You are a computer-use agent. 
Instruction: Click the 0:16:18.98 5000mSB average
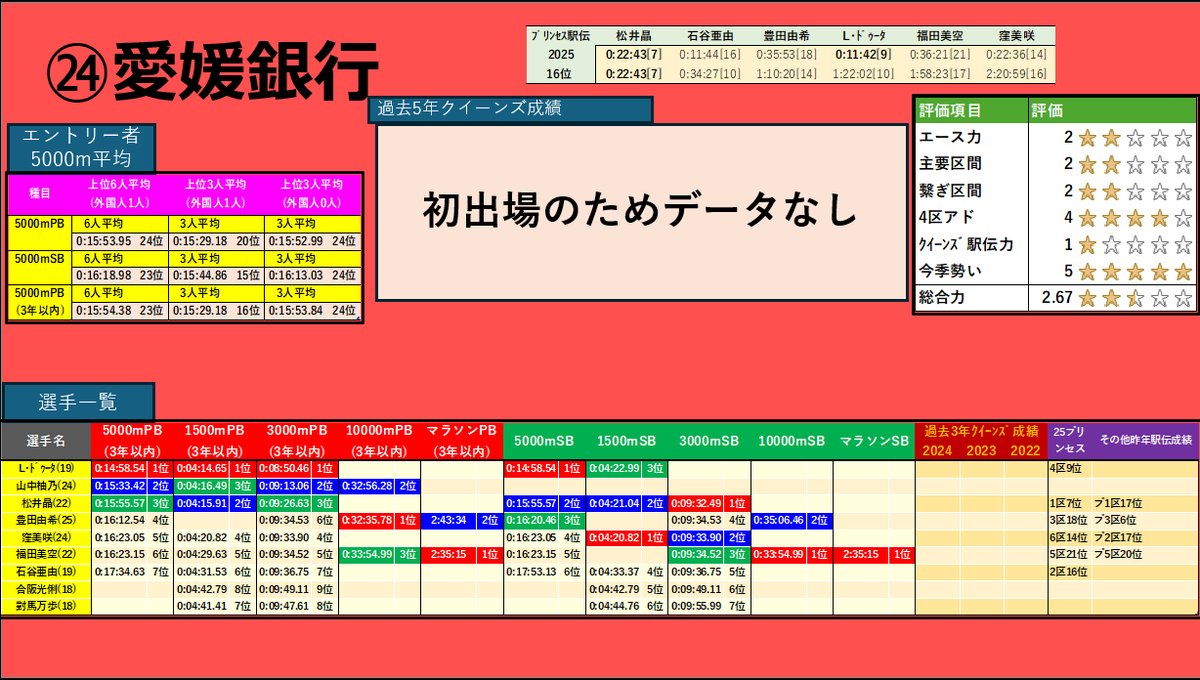click(103, 274)
